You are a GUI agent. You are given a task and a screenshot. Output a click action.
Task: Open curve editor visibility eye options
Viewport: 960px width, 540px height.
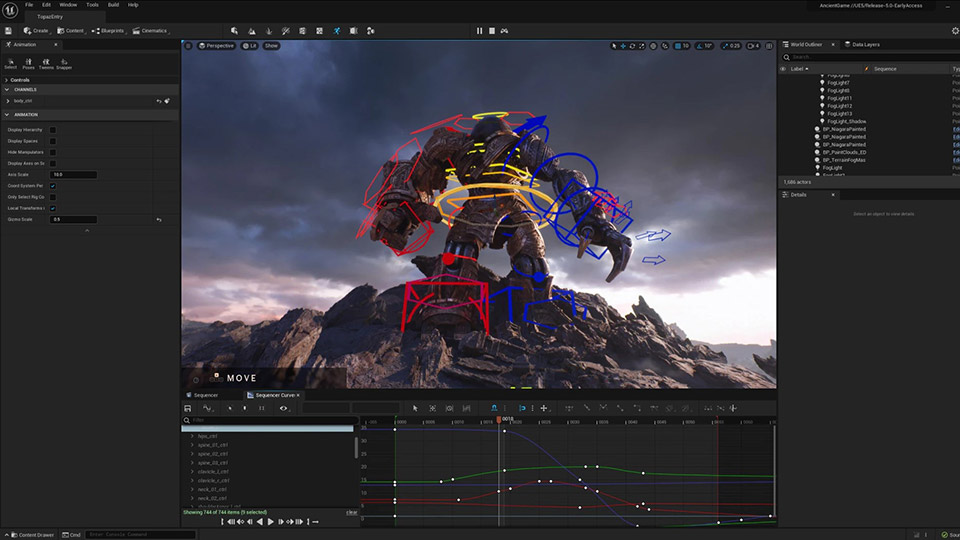click(283, 408)
